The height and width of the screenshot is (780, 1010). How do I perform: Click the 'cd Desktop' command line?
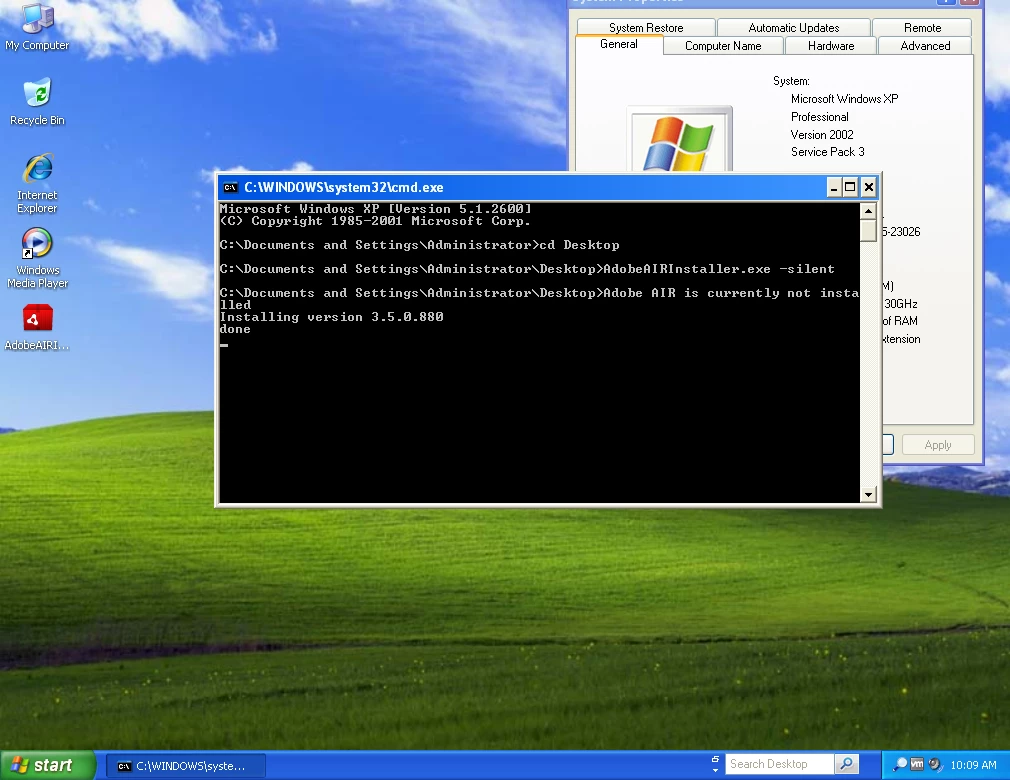(x=419, y=245)
